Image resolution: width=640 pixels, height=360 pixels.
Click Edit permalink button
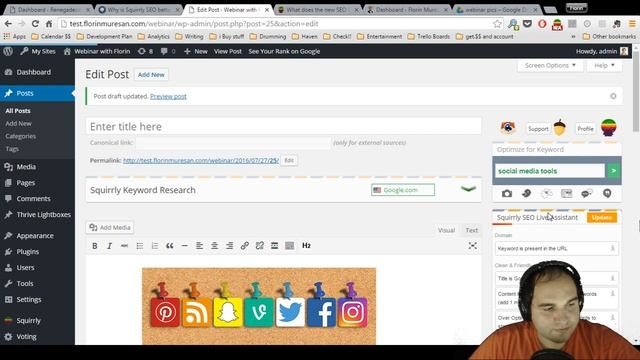289,160
